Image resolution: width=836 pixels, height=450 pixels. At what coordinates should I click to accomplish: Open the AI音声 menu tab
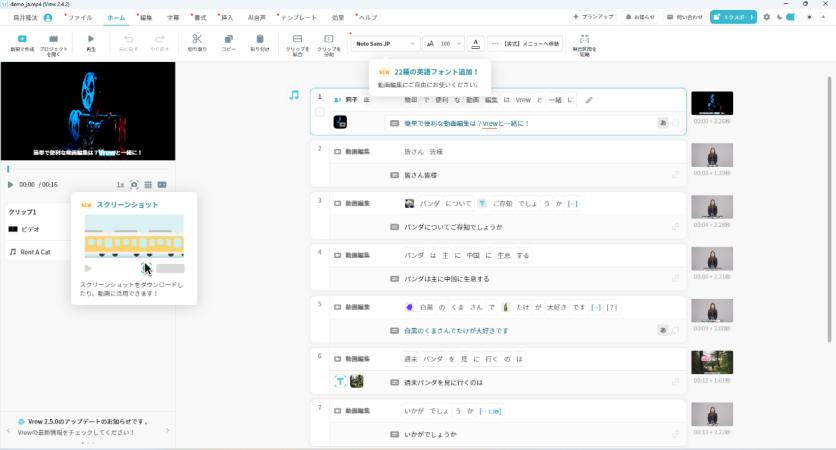pos(256,18)
